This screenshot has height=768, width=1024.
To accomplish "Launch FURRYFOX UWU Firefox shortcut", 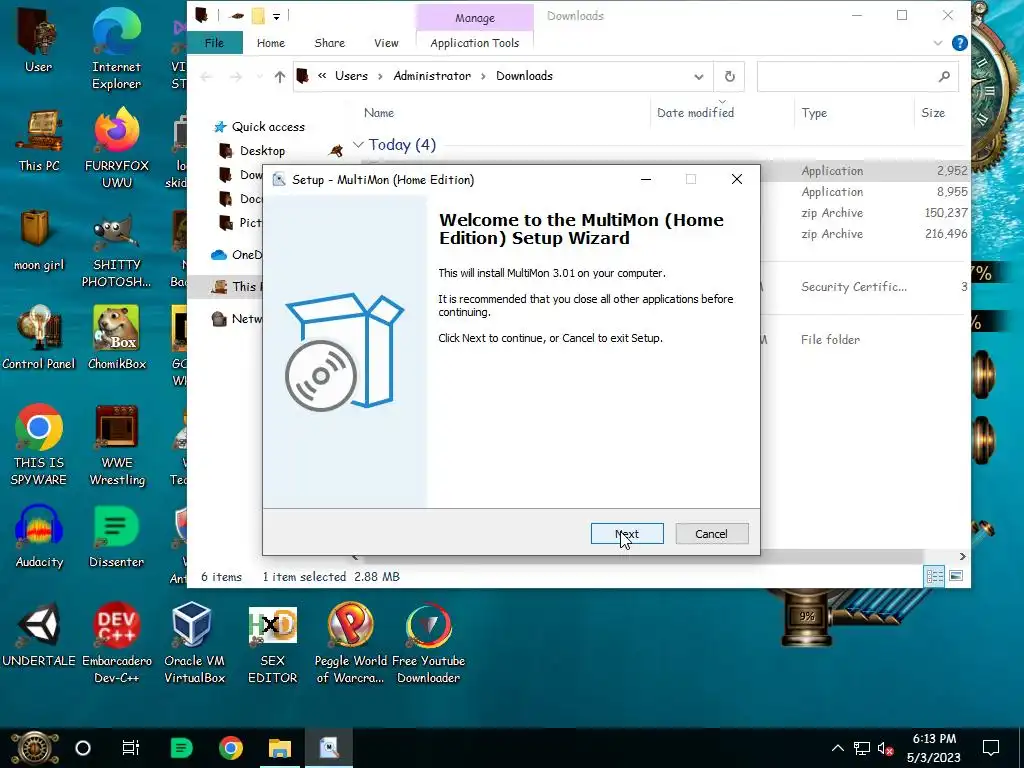I will tap(116, 147).
